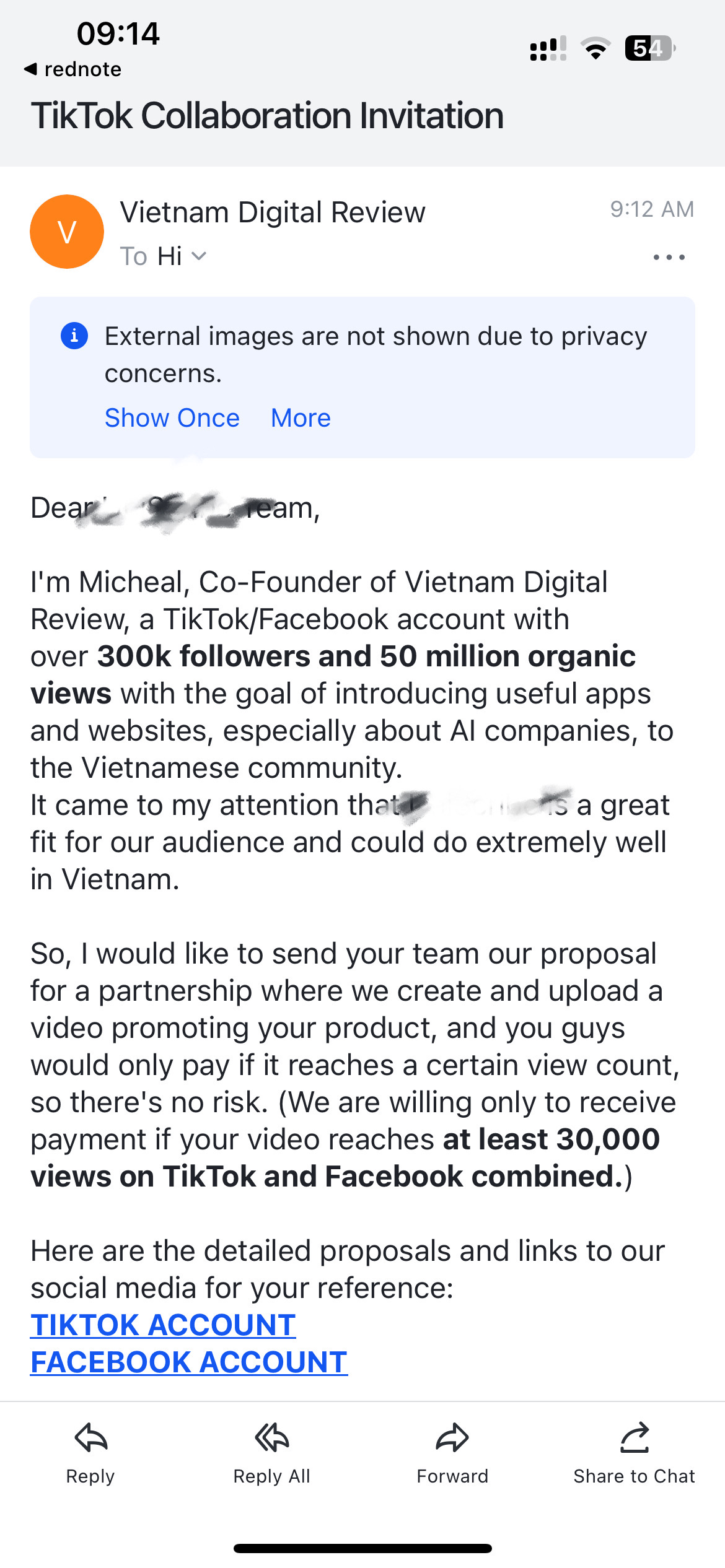Tap the status bar clock

(x=118, y=33)
